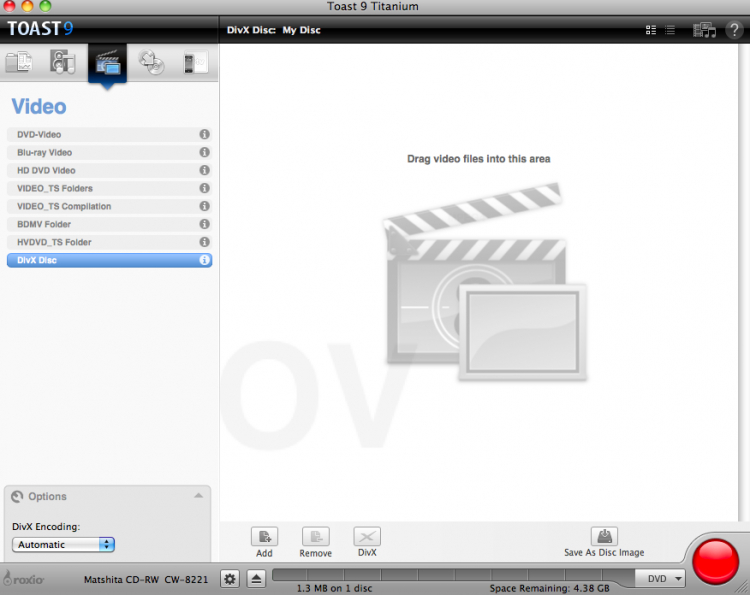Open Toast help
750x595 pixels.
coord(734,30)
